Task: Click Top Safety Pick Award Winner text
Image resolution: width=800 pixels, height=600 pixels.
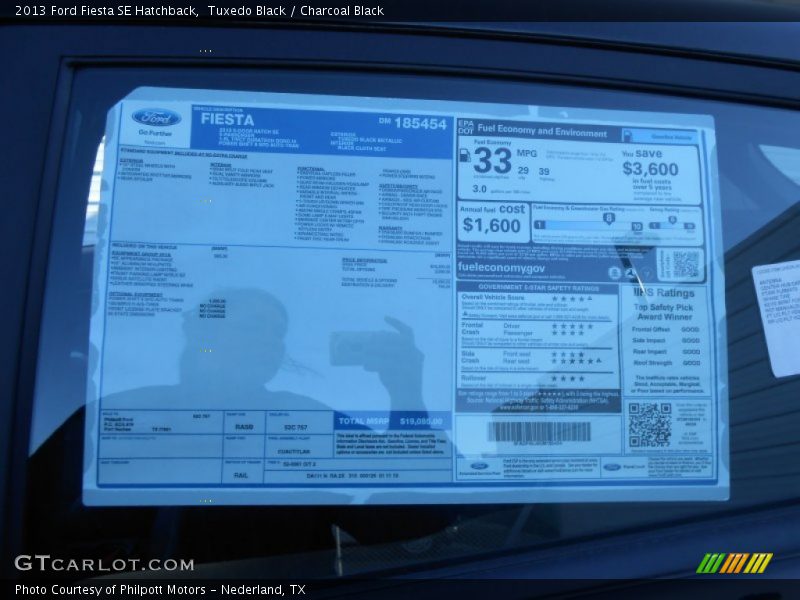Action: coord(664,312)
